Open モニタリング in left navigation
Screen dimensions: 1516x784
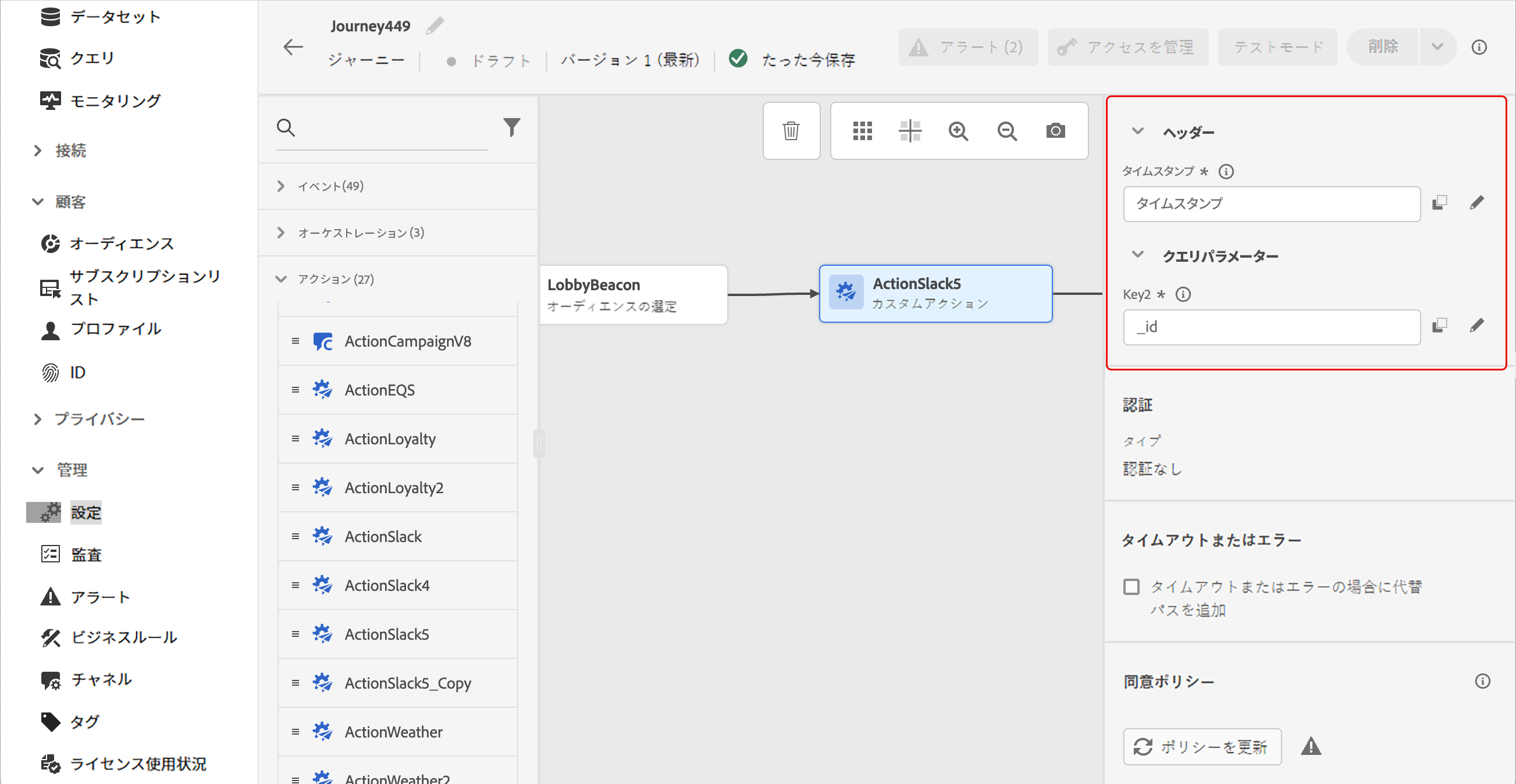pyautogui.click(x=115, y=101)
